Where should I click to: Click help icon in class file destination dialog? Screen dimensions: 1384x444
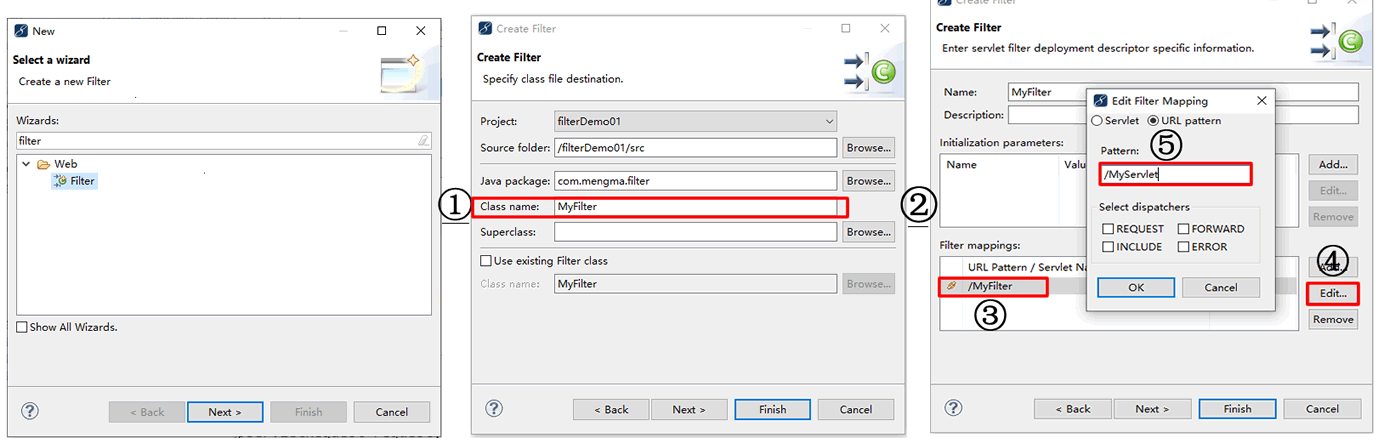(493, 408)
